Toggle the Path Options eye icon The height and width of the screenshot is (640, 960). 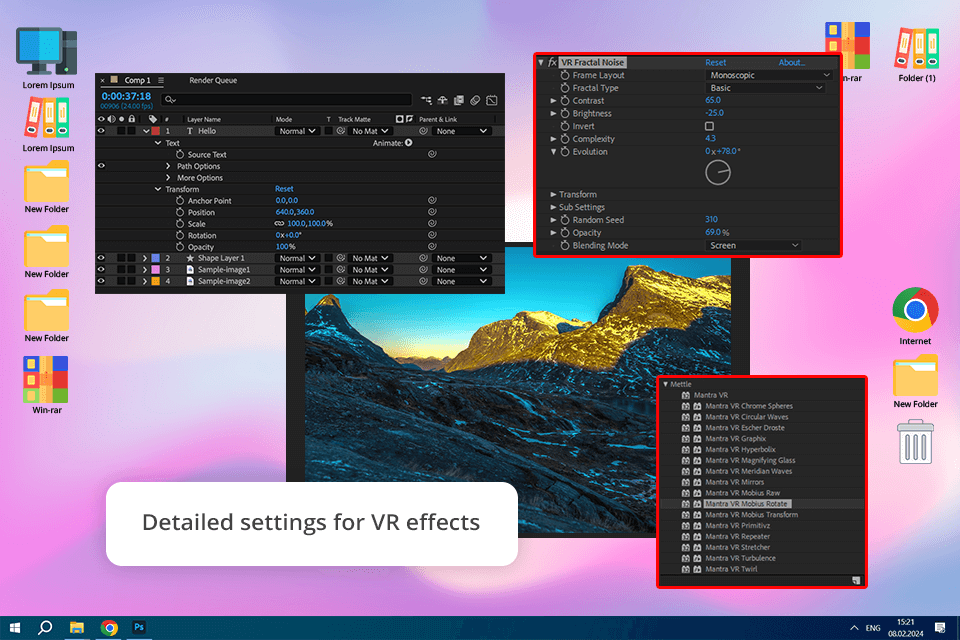click(101, 166)
